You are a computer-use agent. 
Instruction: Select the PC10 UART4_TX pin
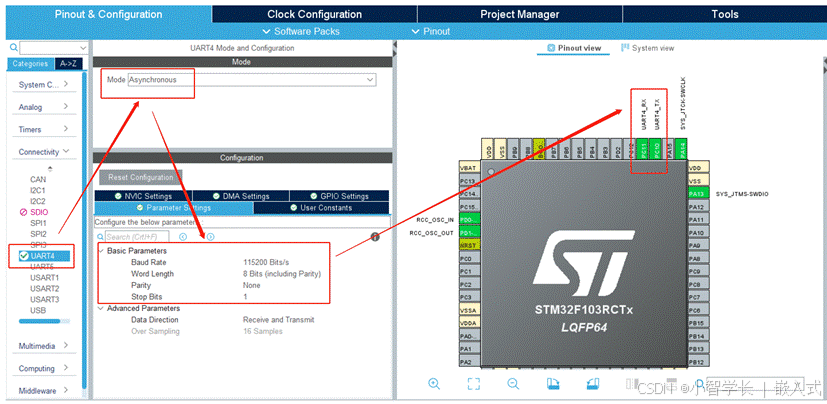(x=655, y=149)
